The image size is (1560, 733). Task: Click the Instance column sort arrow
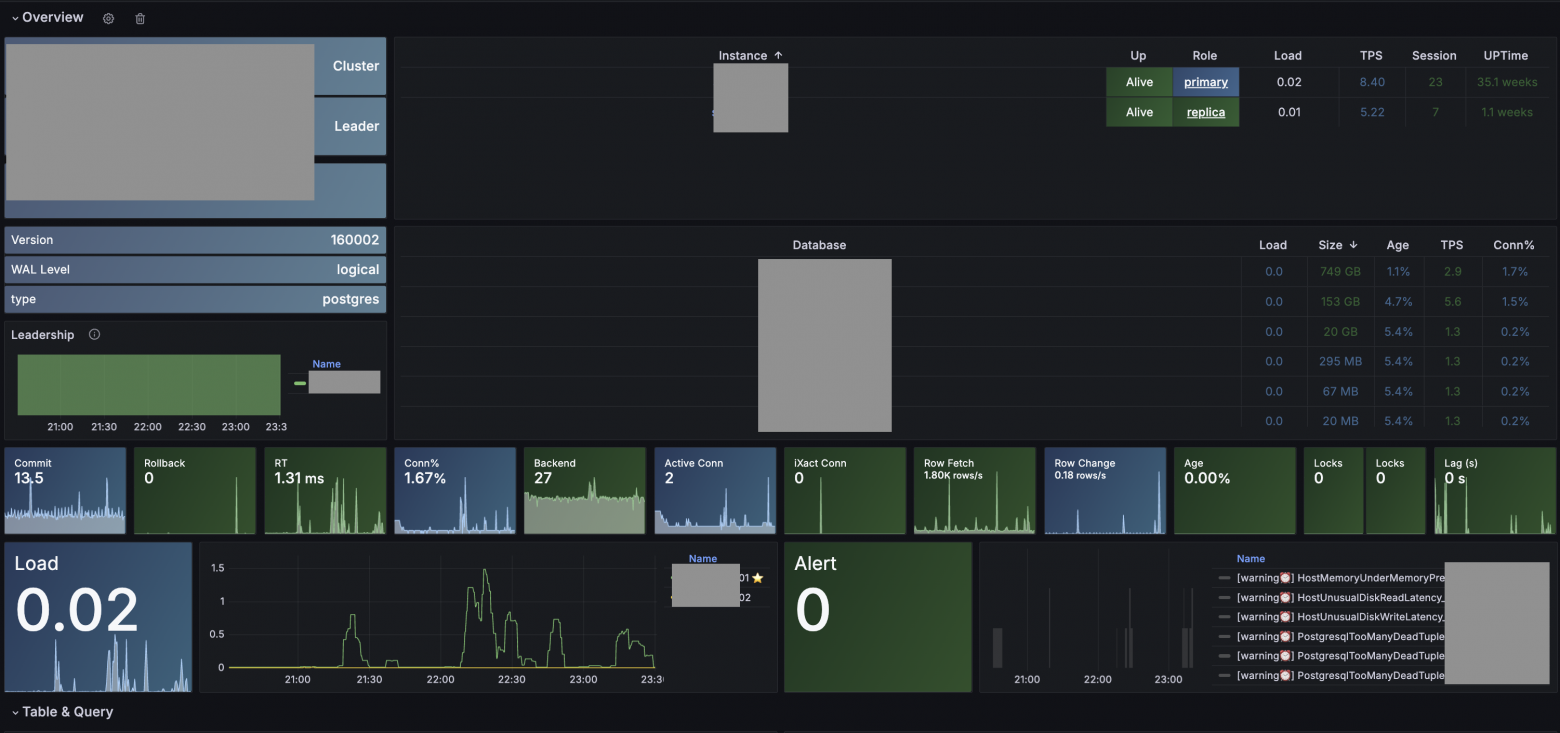(778, 56)
